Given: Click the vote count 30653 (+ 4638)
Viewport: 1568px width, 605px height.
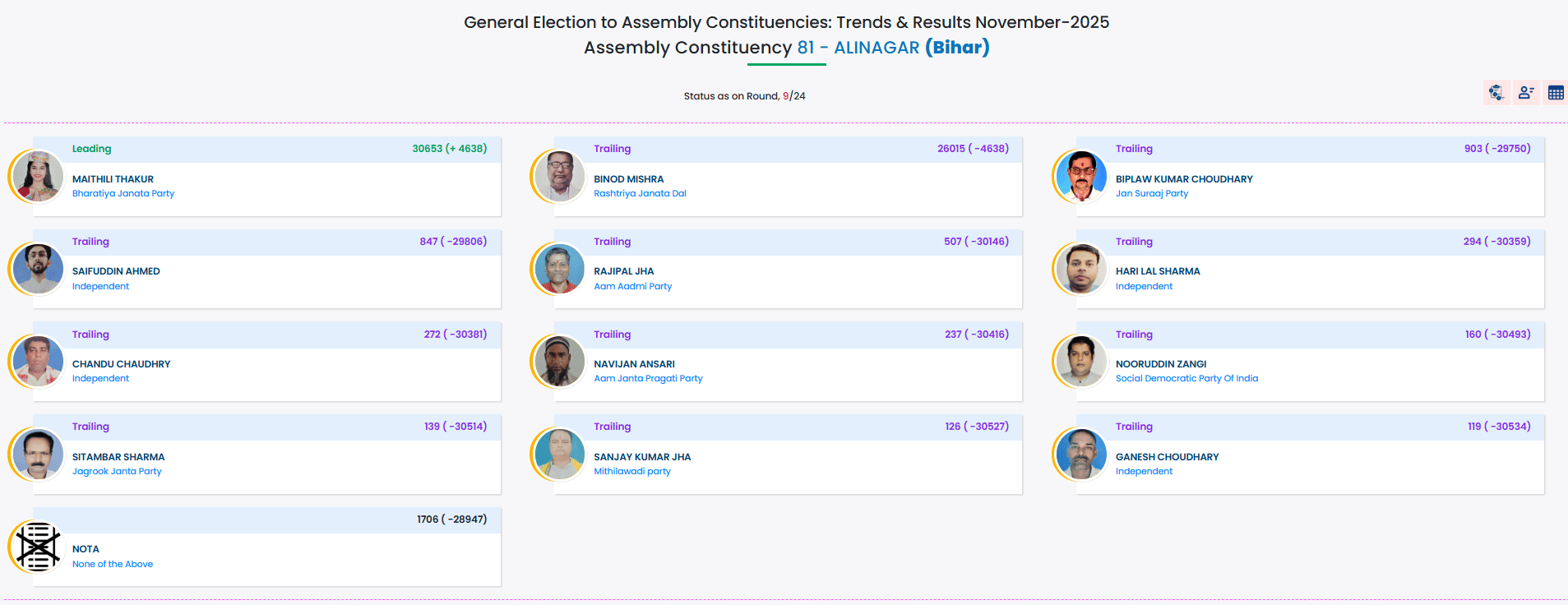Looking at the screenshot, I should [x=449, y=149].
